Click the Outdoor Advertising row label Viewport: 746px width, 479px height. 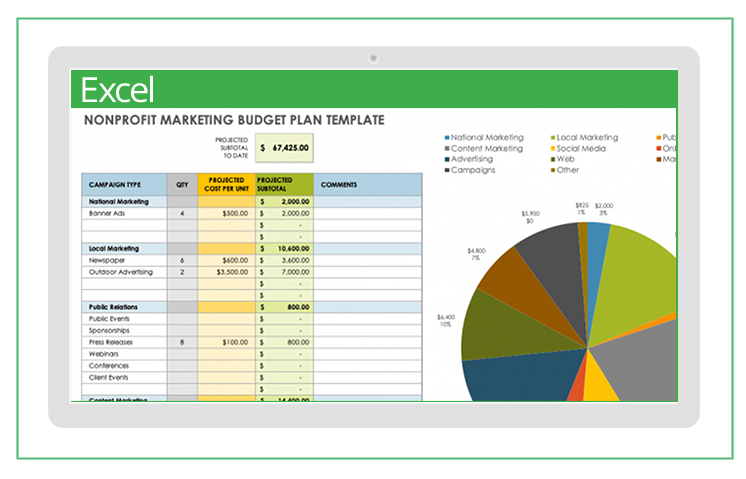point(123,272)
